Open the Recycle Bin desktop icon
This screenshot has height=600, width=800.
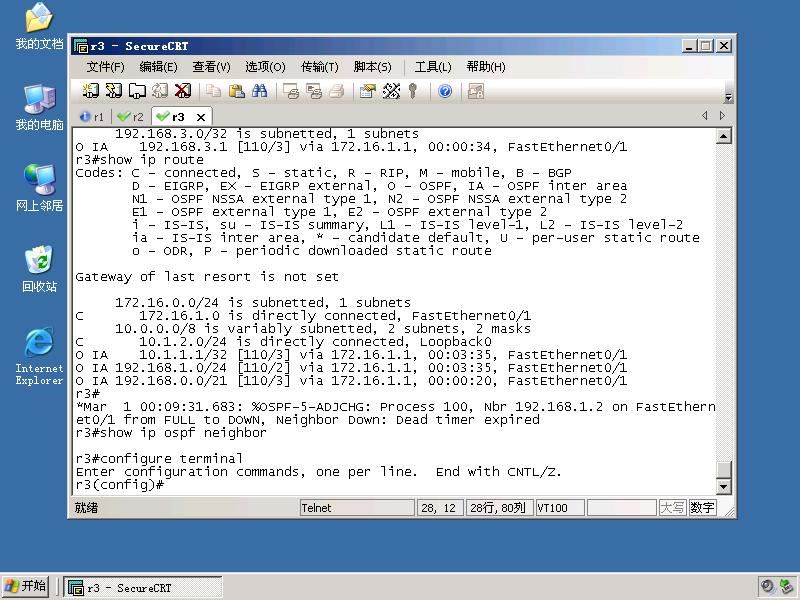39,269
